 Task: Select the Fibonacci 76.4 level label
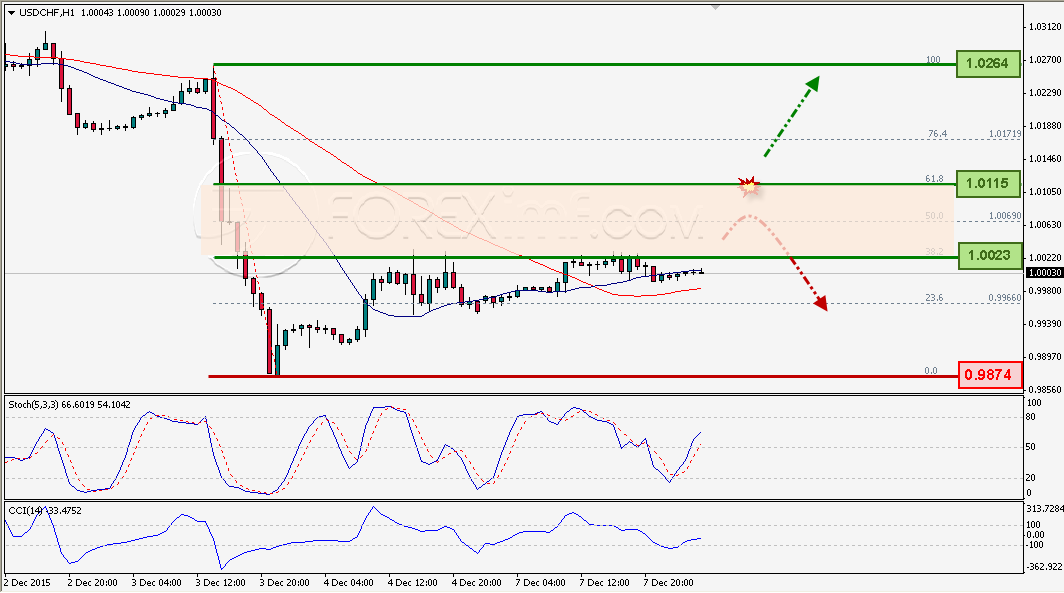coord(937,134)
